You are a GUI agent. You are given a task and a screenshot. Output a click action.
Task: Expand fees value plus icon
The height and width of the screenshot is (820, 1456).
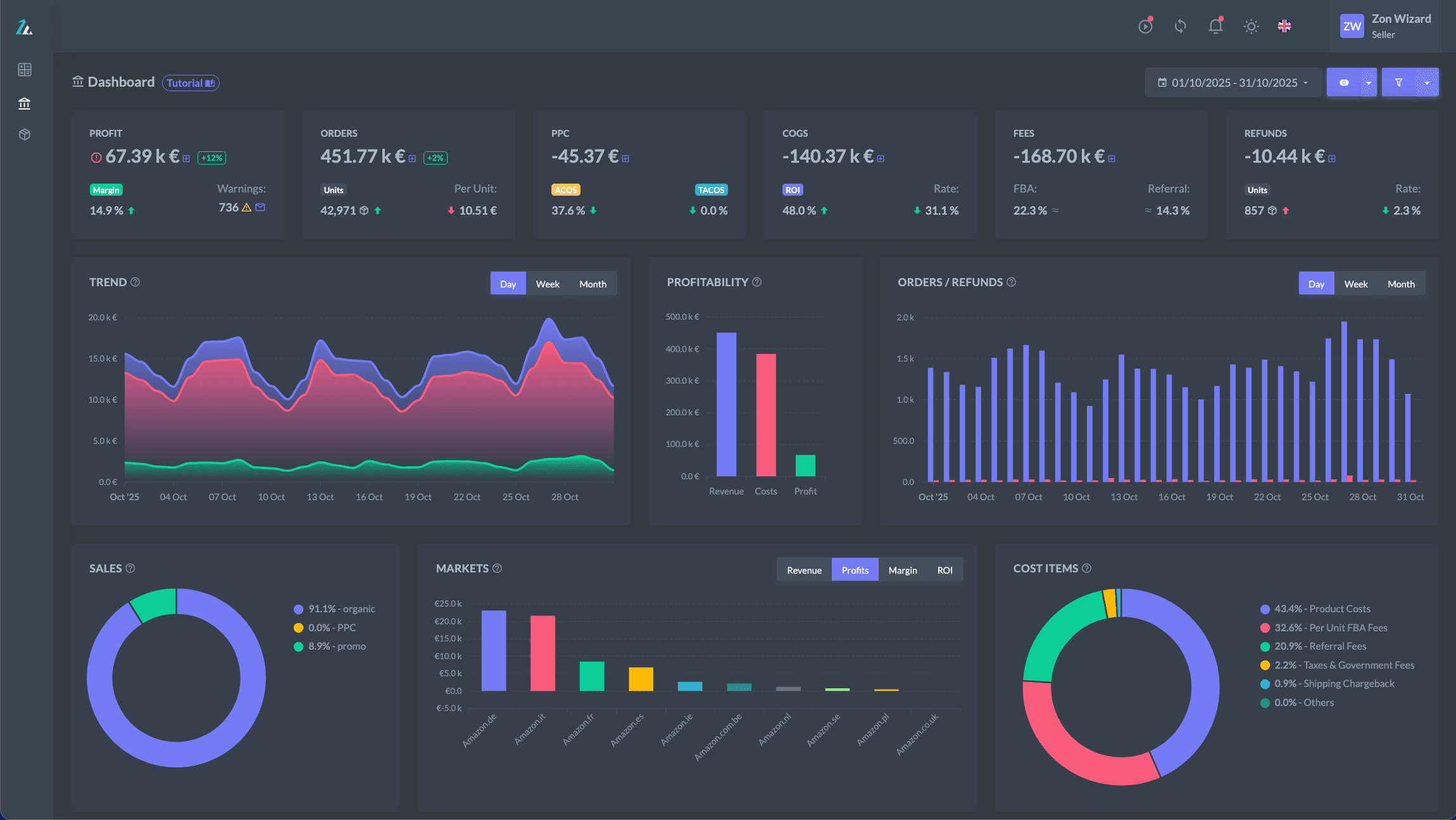point(1112,159)
